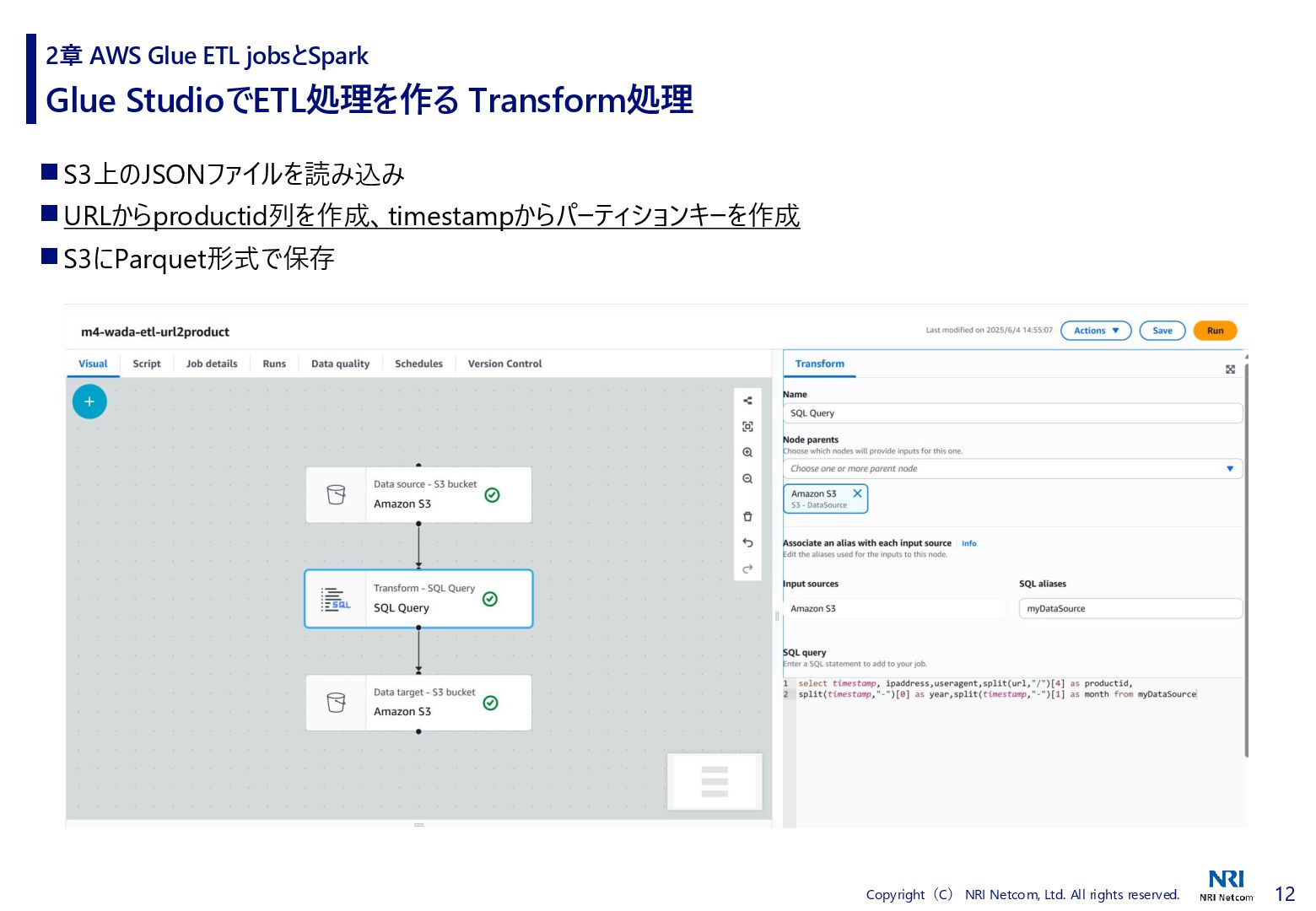This screenshot has height=911, width=1316.
Task: Select the Data target - S3 bucket node
Action: pos(418,703)
